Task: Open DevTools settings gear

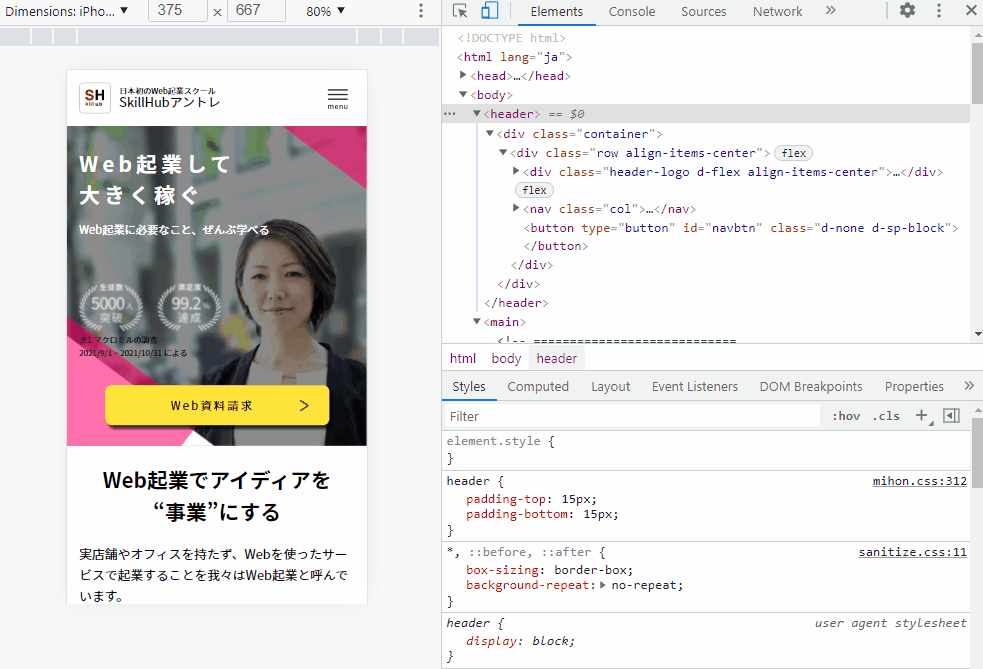Action: click(907, 10)
